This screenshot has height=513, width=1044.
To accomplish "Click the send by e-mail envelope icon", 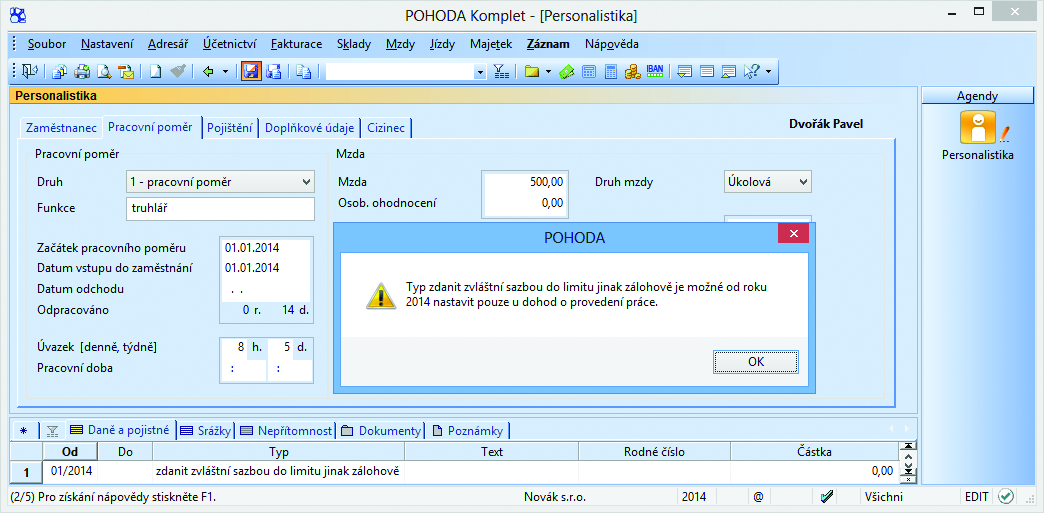I will 127,71.
